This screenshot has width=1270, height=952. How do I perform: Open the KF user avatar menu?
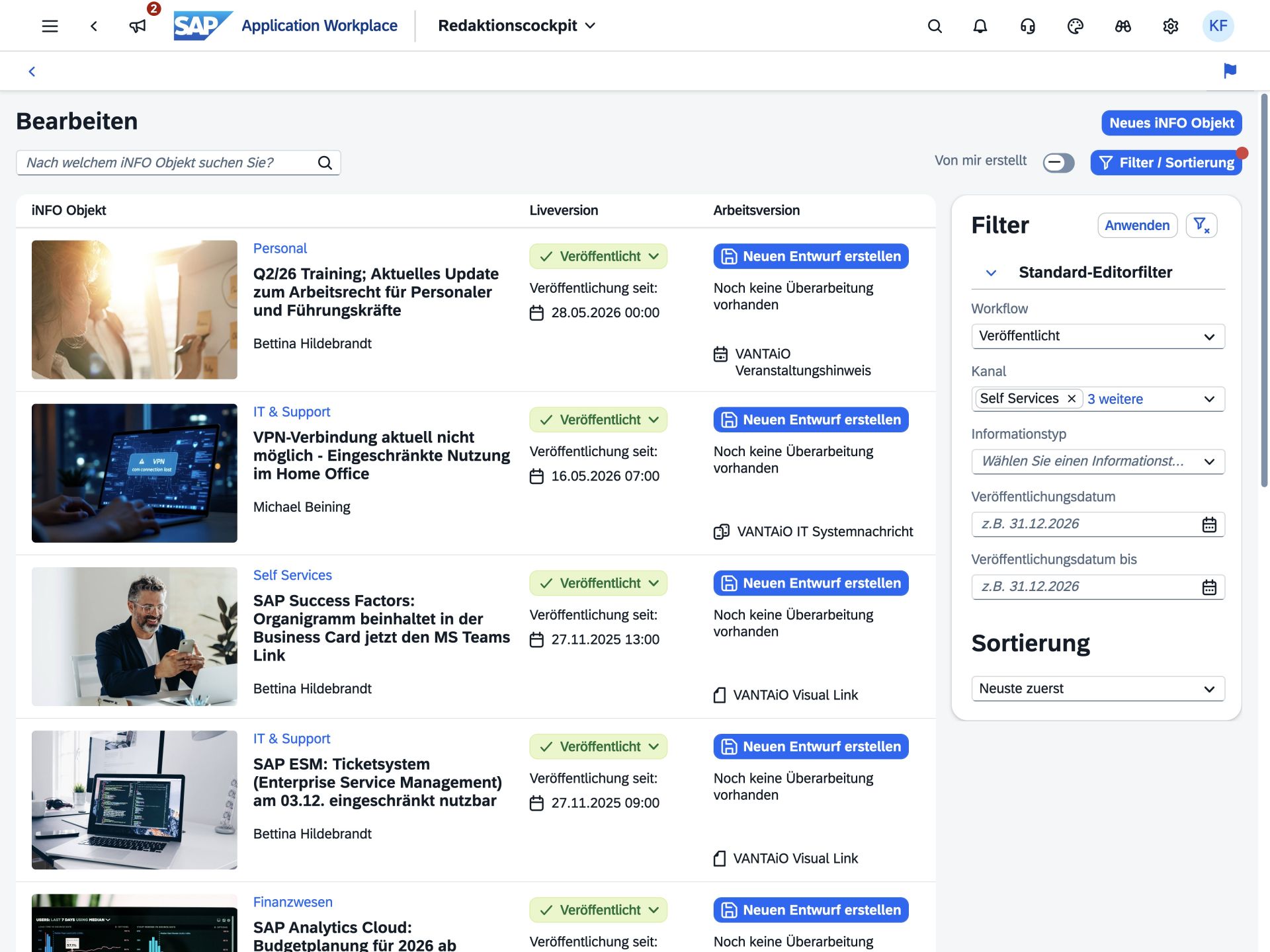(1218, 26)
